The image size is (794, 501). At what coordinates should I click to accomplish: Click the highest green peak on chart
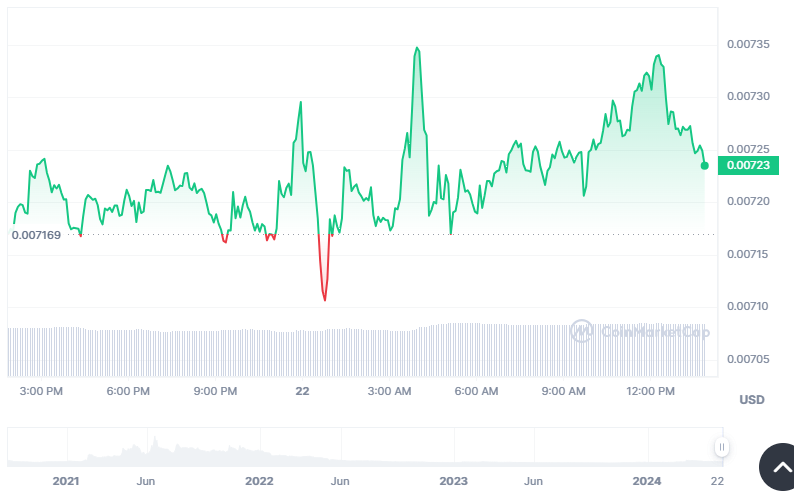tap(416, 48)
